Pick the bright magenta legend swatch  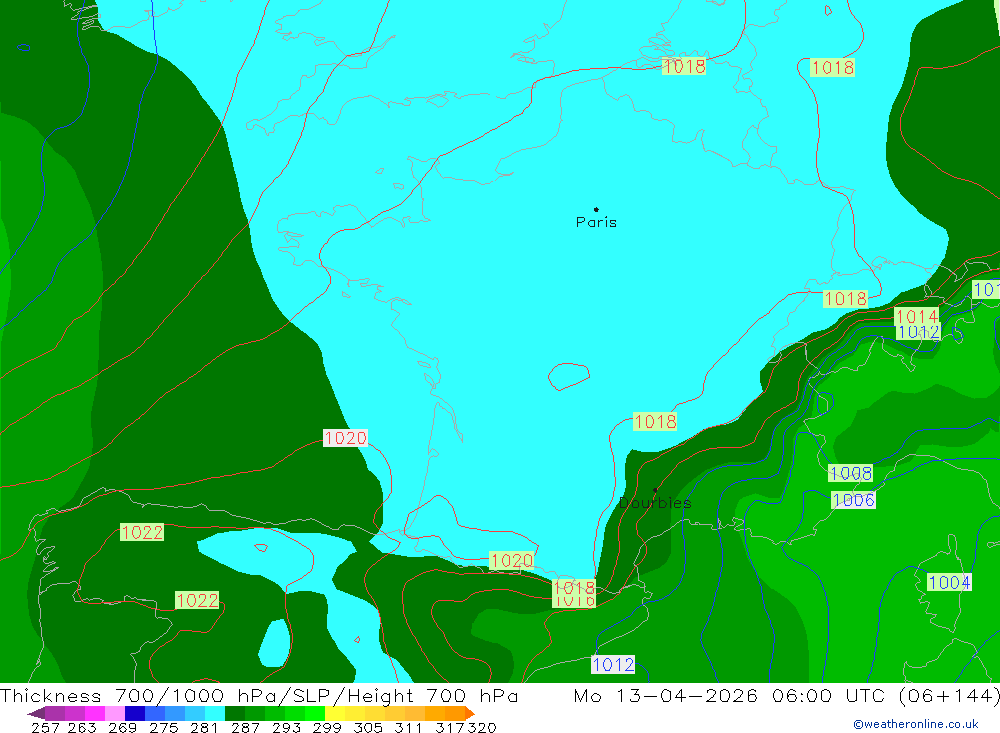pyautogui.click(x=95, y=713)
